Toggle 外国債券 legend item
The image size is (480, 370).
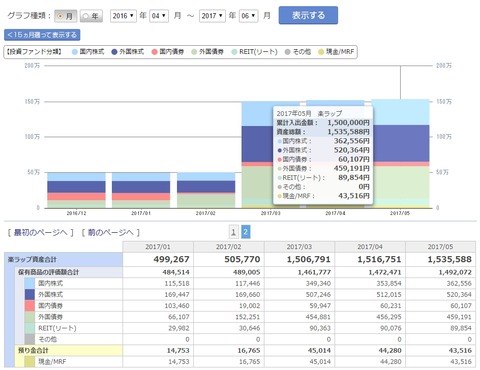tap(207, 52)
